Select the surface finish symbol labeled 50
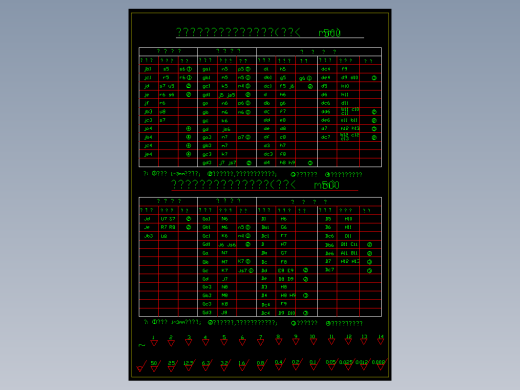The width and height of the screenshot is (520, 390). [x=155, y=366]
